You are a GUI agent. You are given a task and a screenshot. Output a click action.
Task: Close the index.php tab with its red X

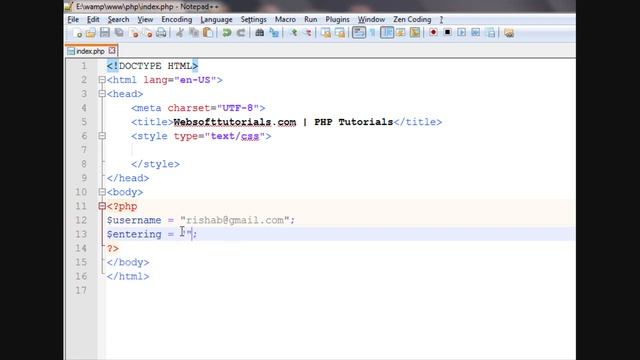click(x=112, y=51)
